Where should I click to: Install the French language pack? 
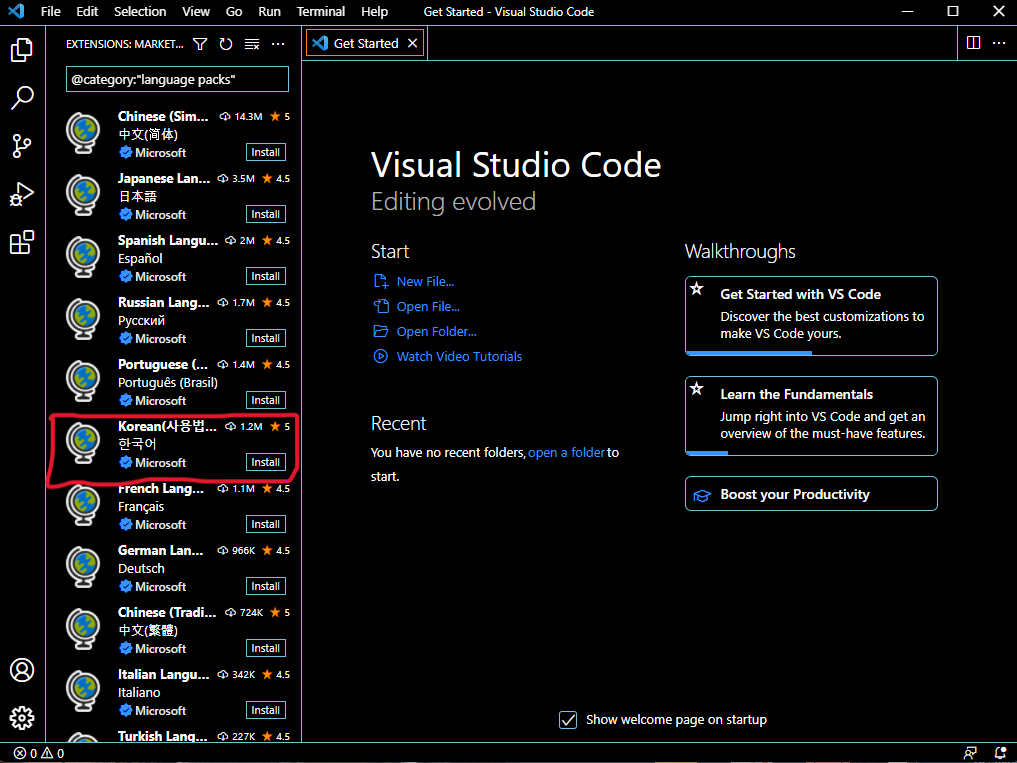coord(266,524)
